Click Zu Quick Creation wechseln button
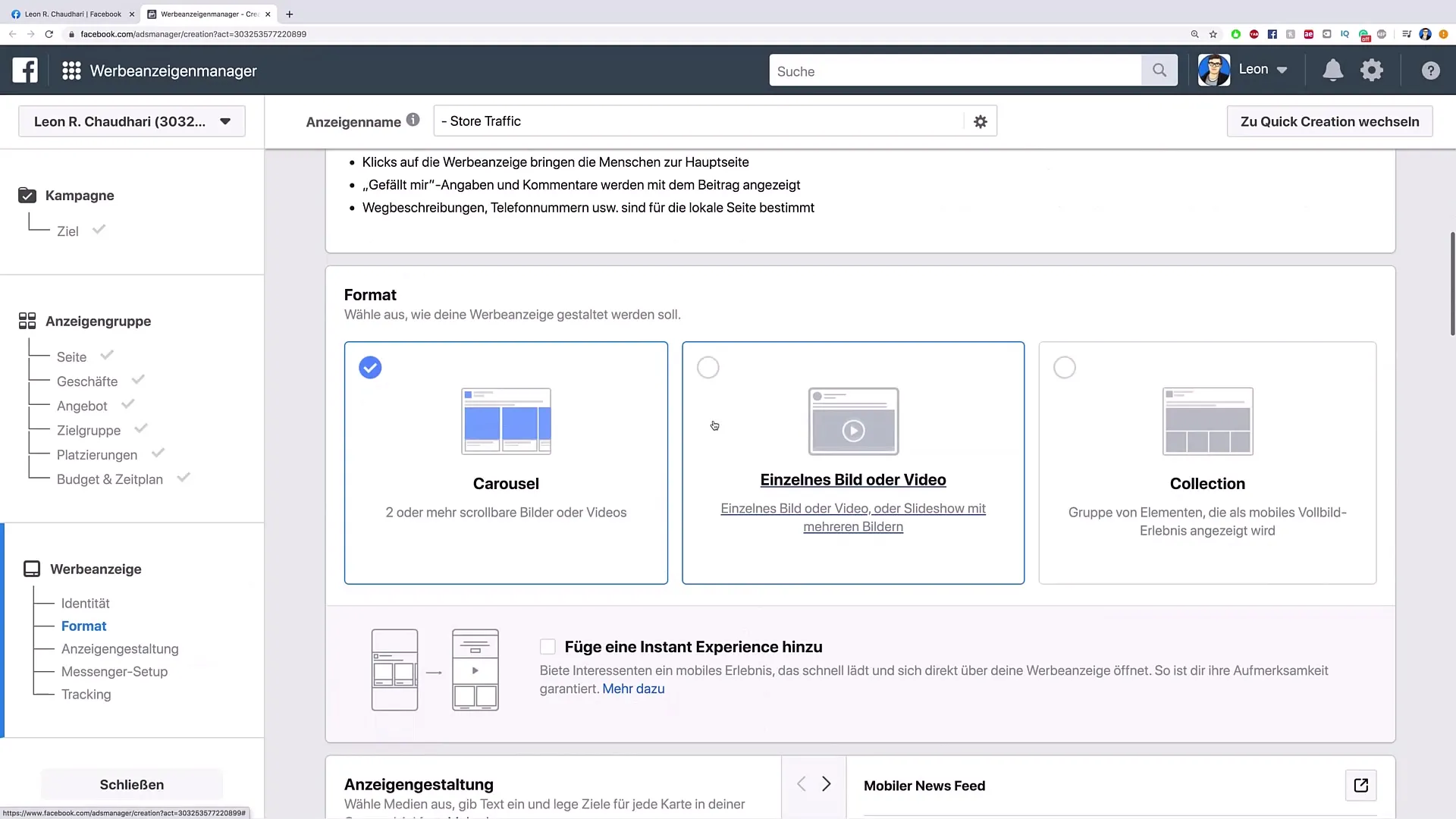Screen dimensions: 1456x819 (x=1330, y=121)
